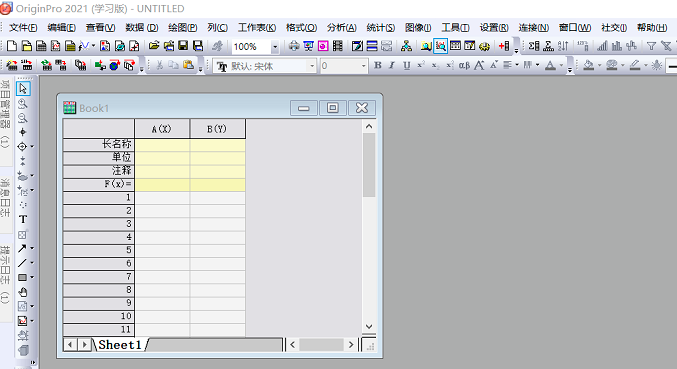Select the B(Y) column header

217,129
